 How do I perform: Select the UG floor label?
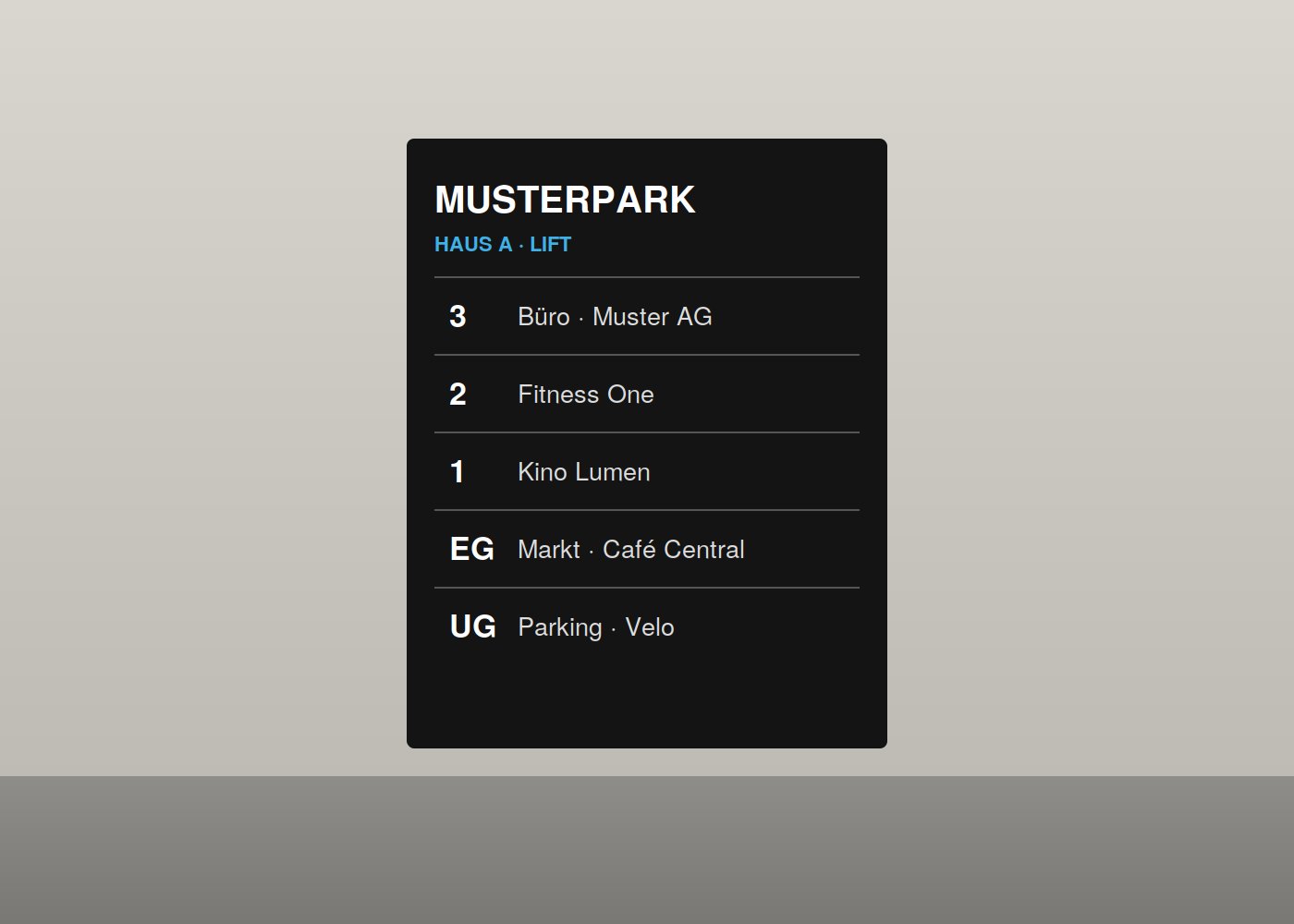pos(472,627)
